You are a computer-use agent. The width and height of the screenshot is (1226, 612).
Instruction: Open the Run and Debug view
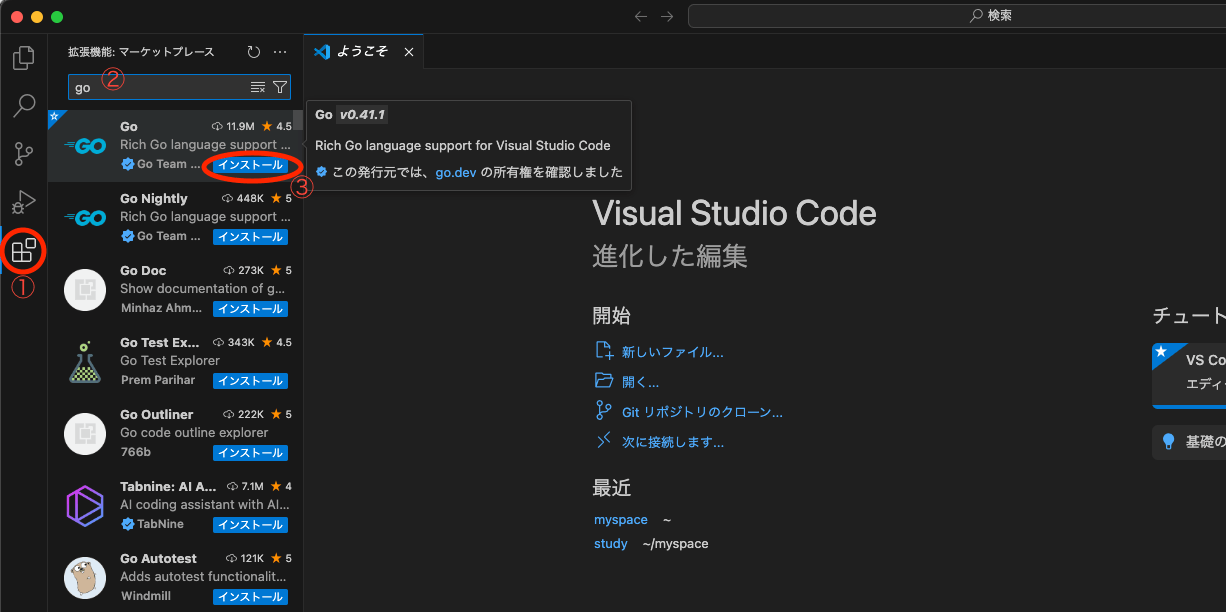point(23,202)
